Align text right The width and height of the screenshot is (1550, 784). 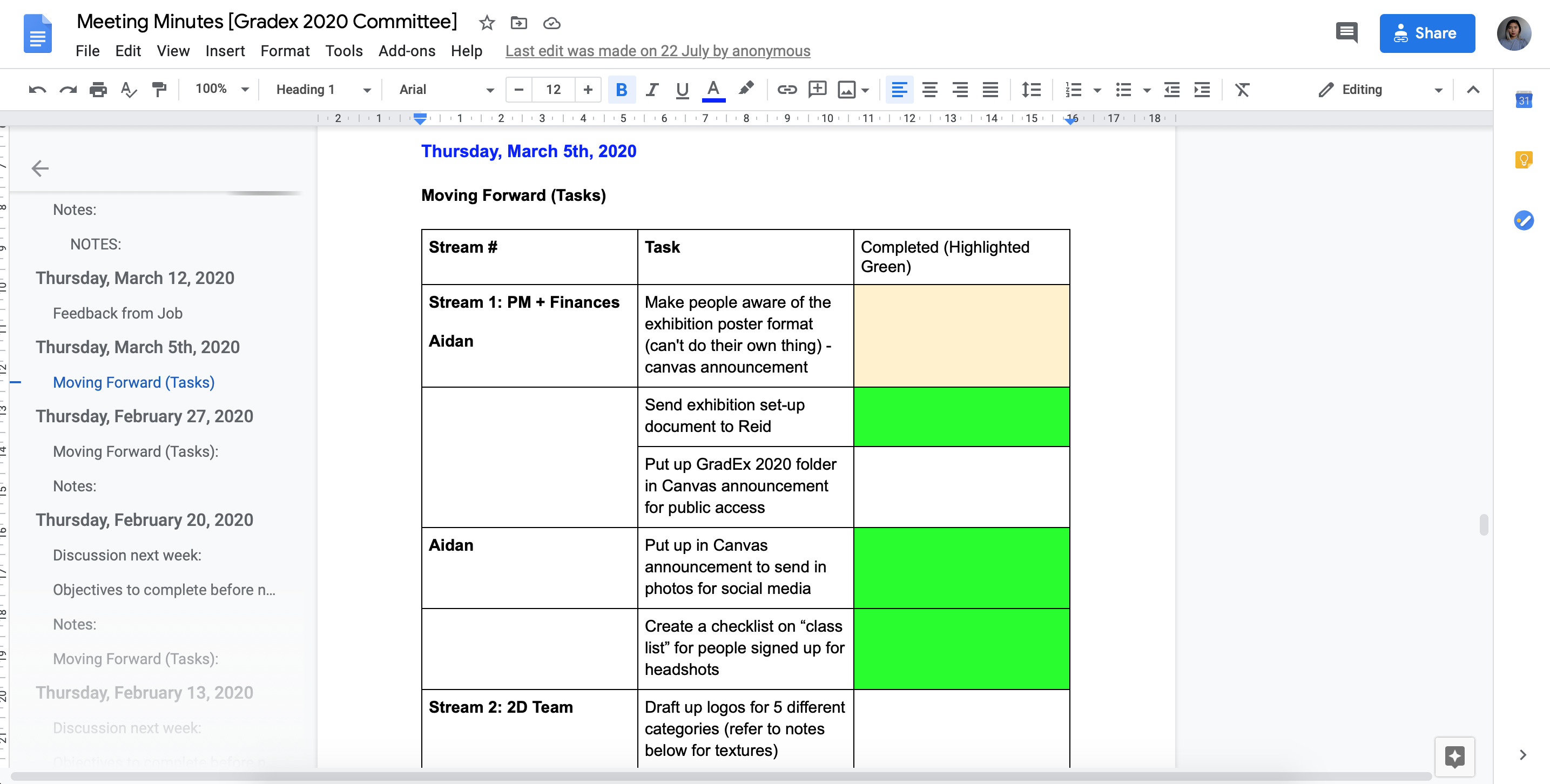pyautogui.click(x=960, y=90)
